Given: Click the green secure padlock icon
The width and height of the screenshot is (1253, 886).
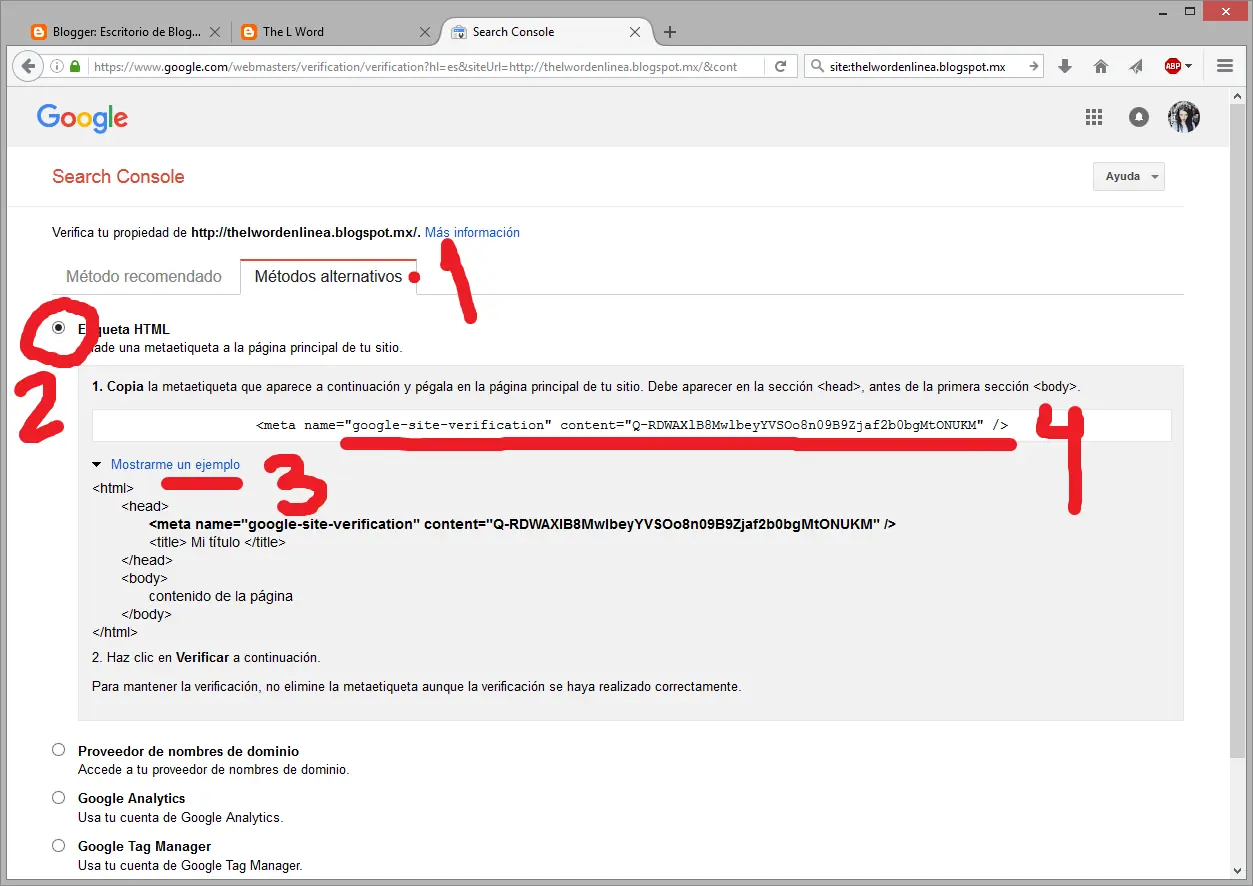Looking at the screenshot, I should point(75,67).
